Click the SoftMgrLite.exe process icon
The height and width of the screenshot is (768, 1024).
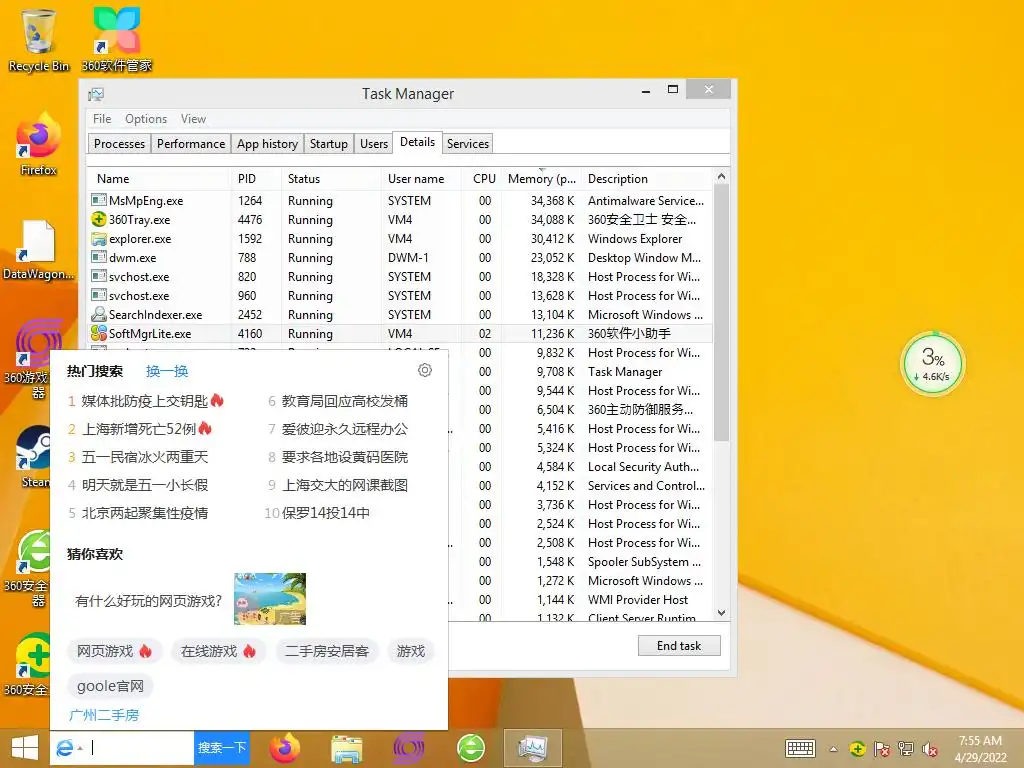point(99,333)
